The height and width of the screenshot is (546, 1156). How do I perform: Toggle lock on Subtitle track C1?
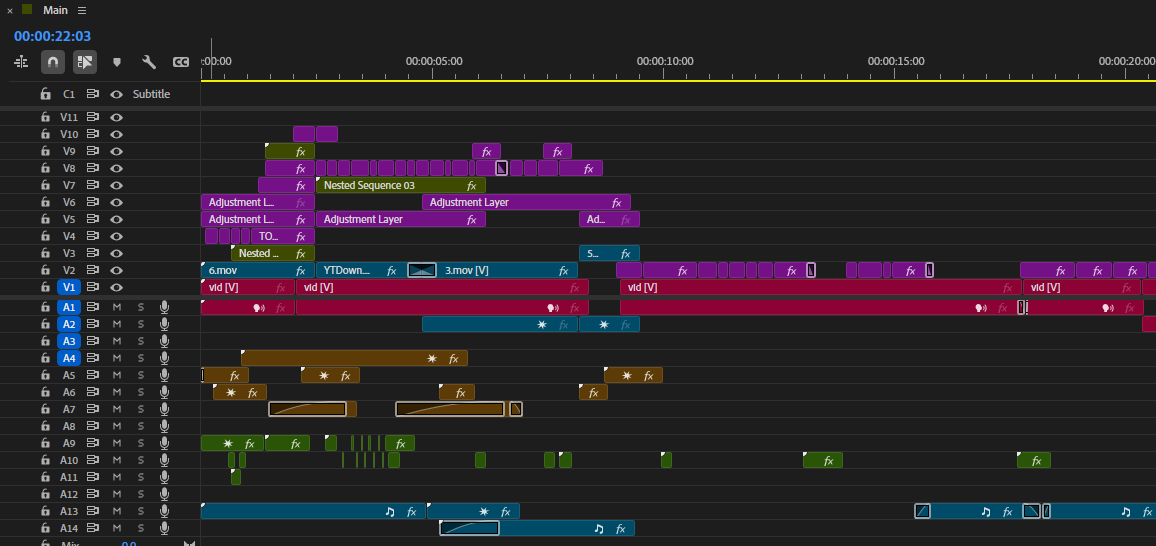(x=46, y=94)
